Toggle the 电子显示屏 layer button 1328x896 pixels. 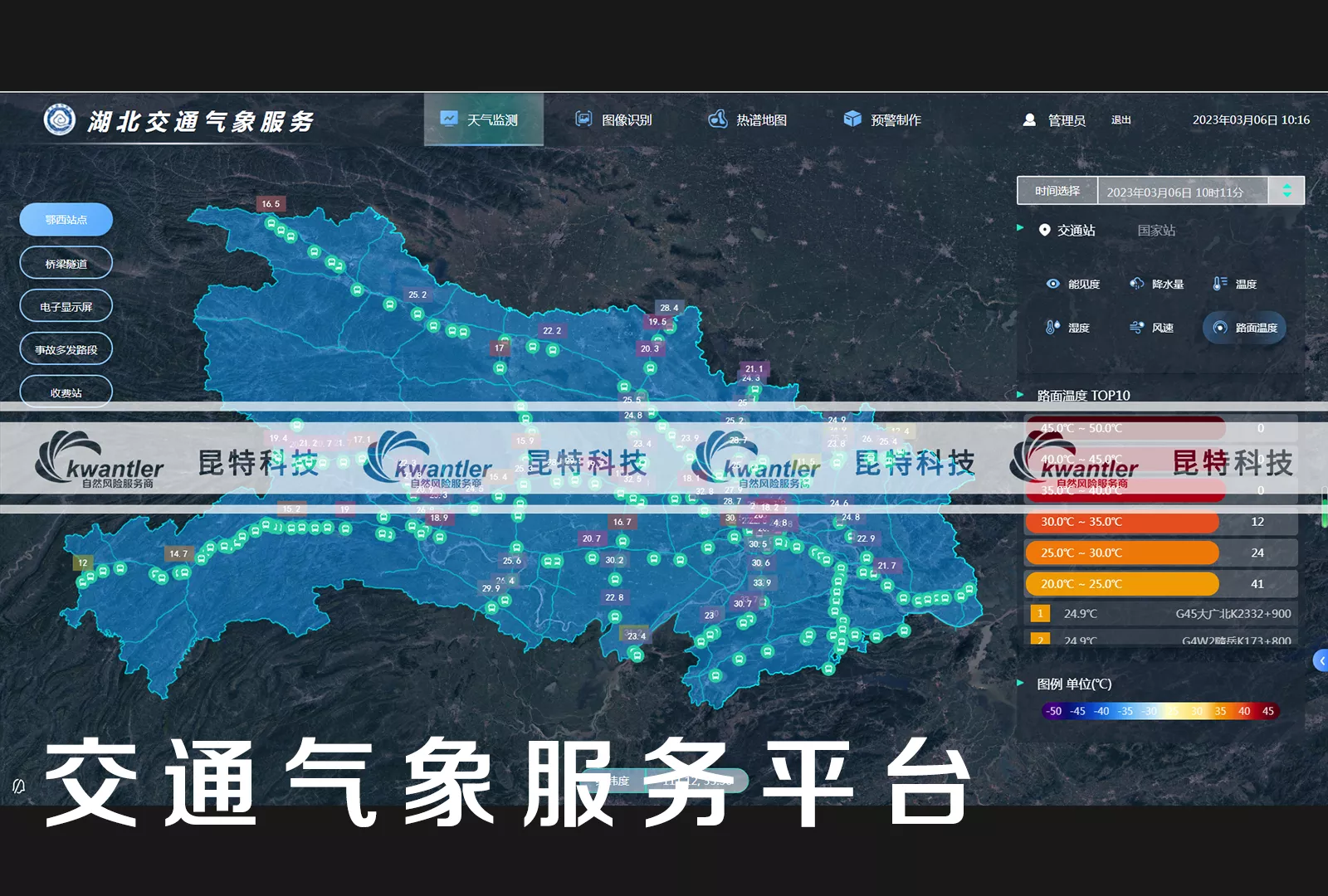[66, 306]
